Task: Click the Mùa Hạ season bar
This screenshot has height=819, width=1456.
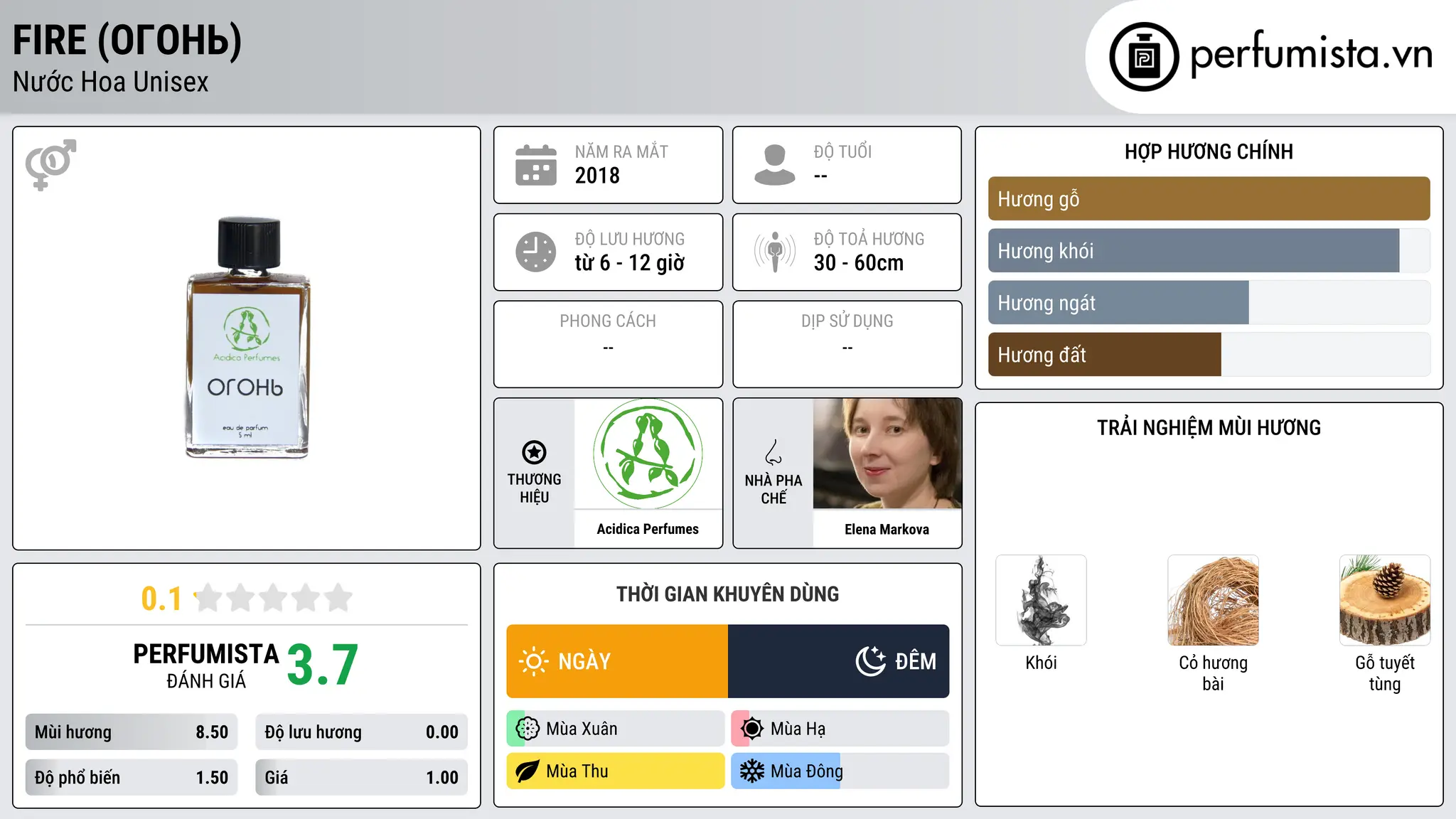Action: click(840, 729)
